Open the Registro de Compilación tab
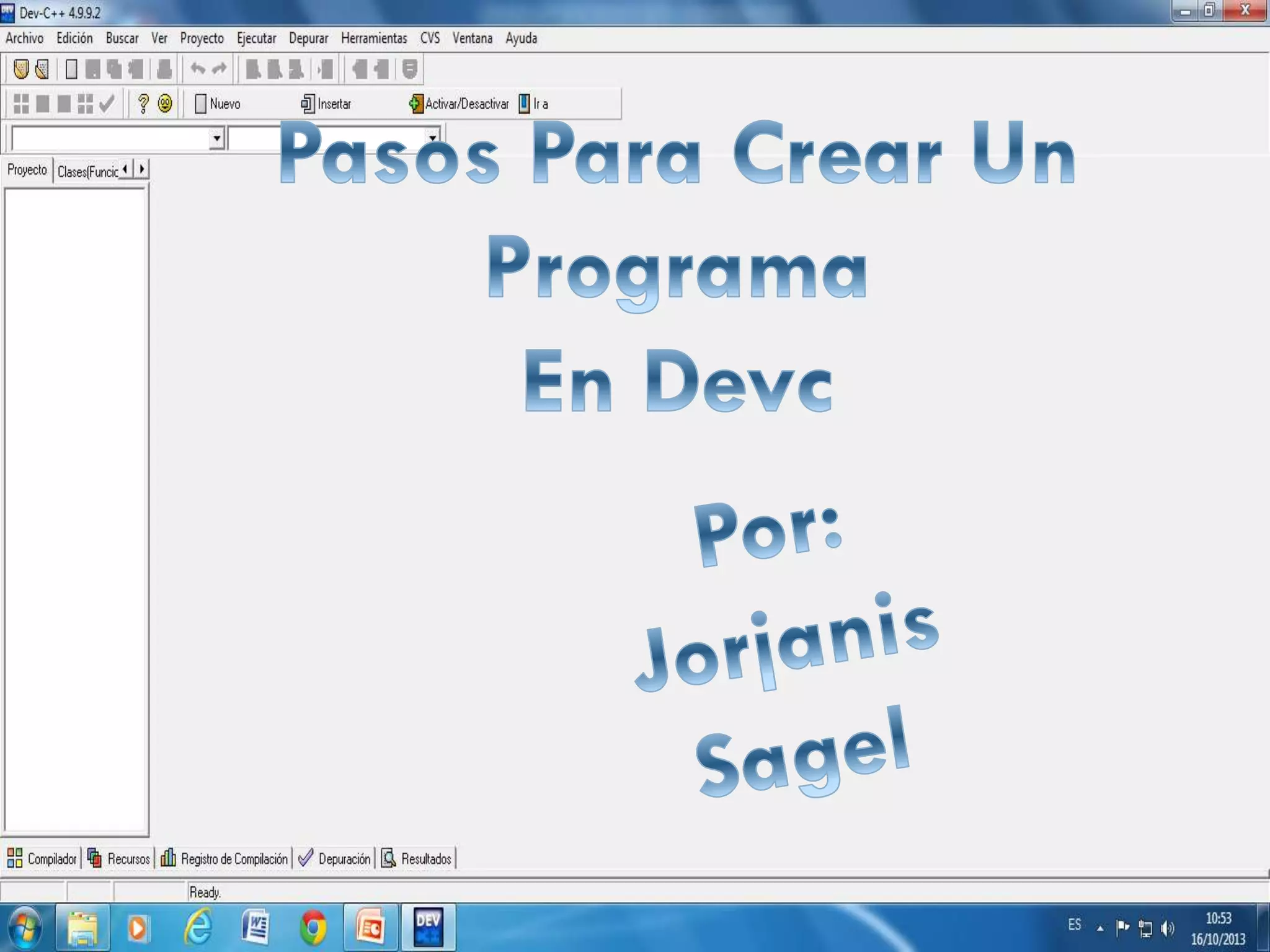 pos(224,858)
